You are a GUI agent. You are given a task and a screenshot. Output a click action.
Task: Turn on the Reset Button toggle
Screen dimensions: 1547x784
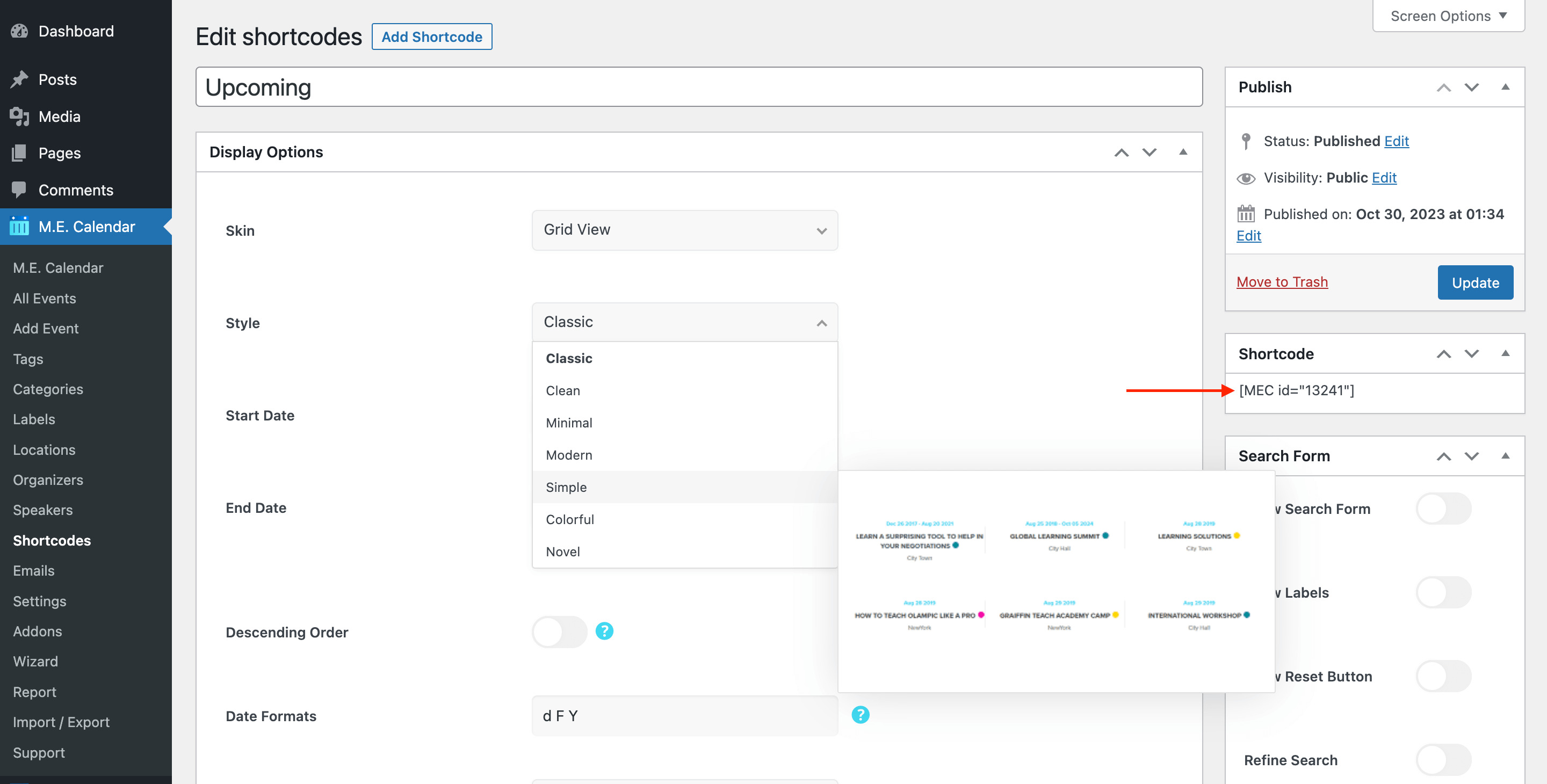pos(1443,677)
